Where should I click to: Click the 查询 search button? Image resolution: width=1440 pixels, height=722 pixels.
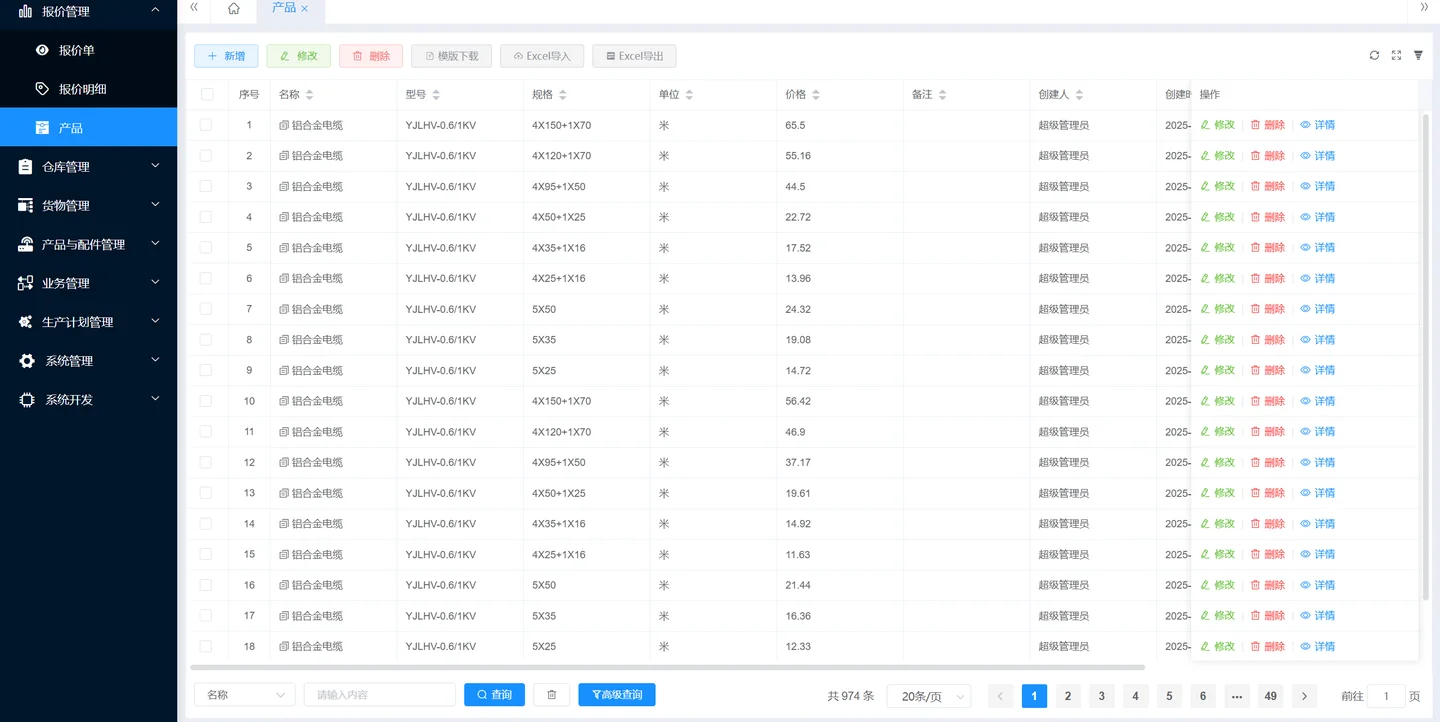tap(494, 695)
